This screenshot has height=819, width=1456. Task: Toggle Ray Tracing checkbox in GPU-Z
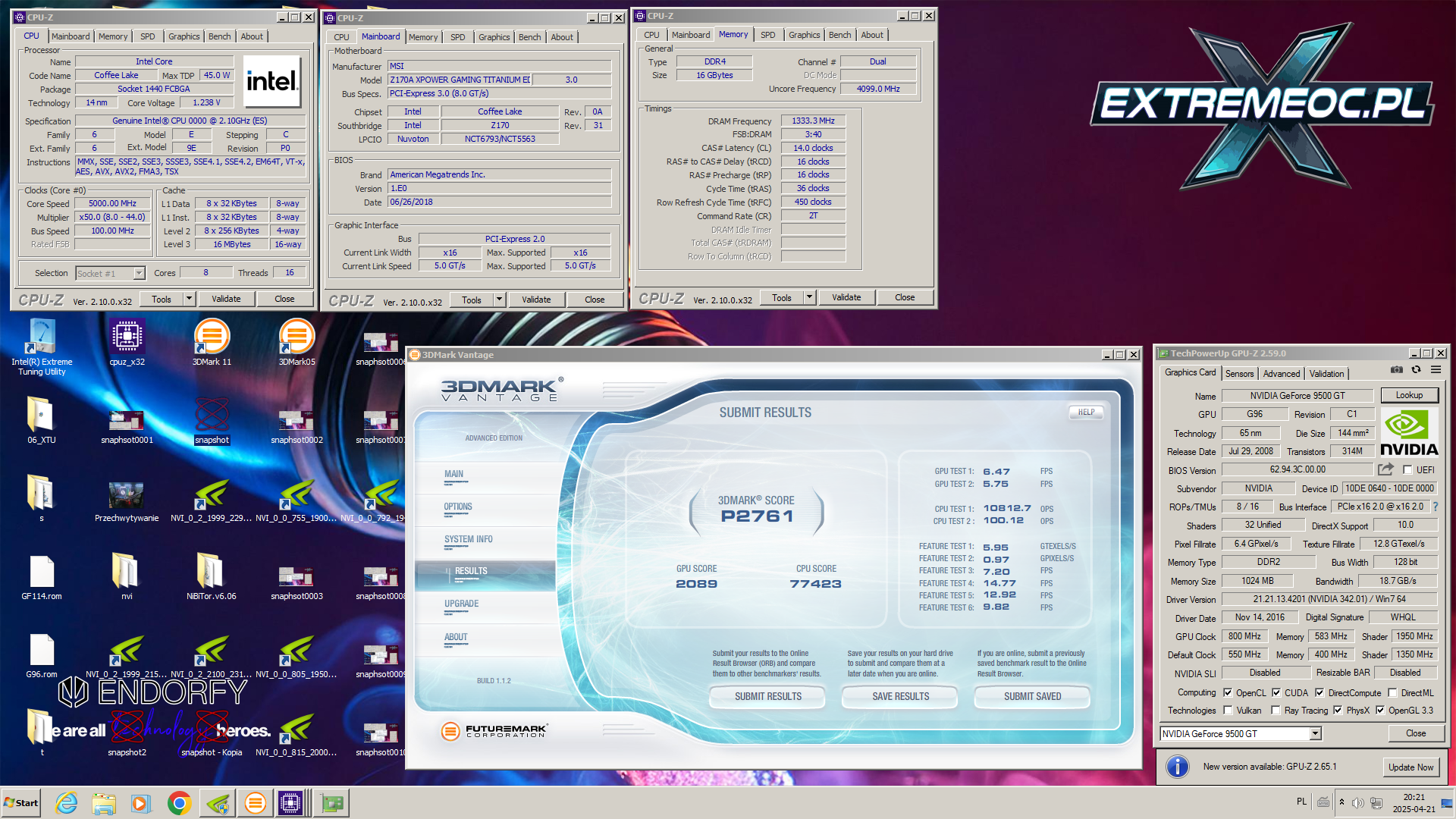click(1276, 711)
